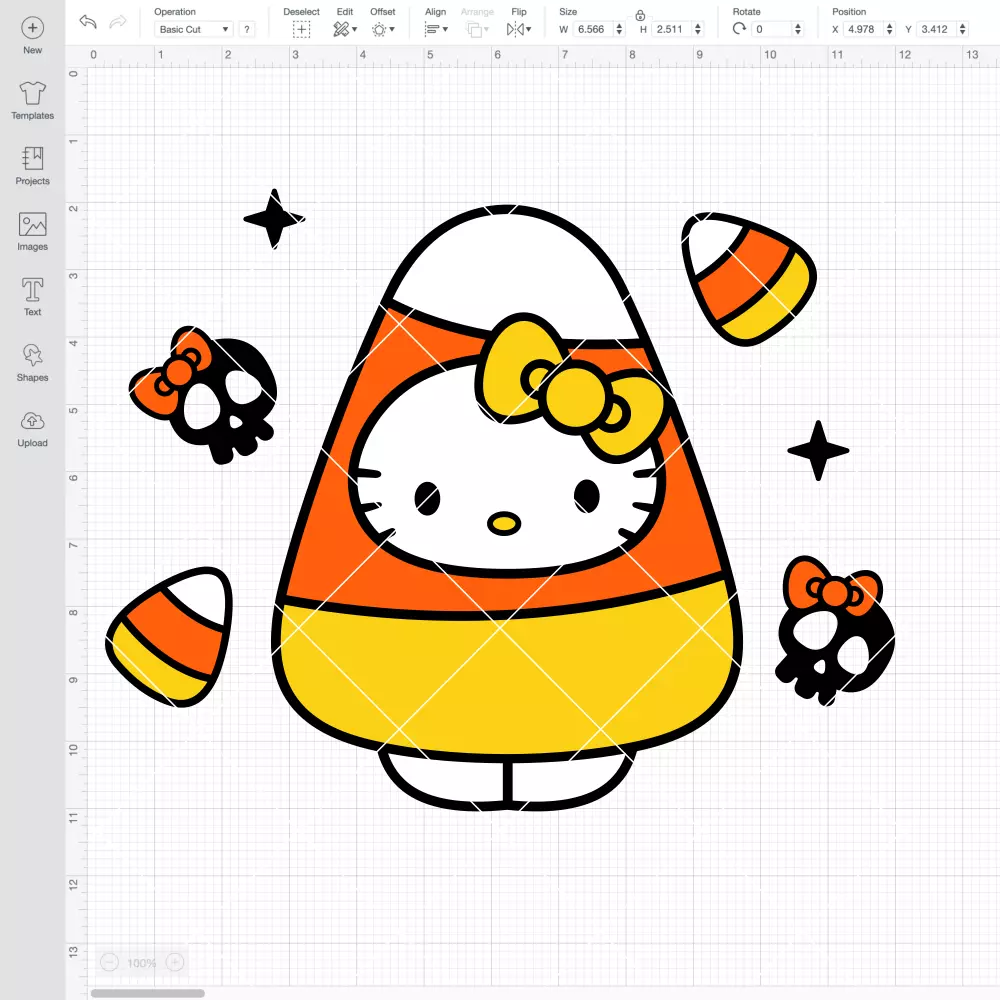Select the upper-left skull with bow
This screenshot has width=1000, height=1000.
[203, 395]
